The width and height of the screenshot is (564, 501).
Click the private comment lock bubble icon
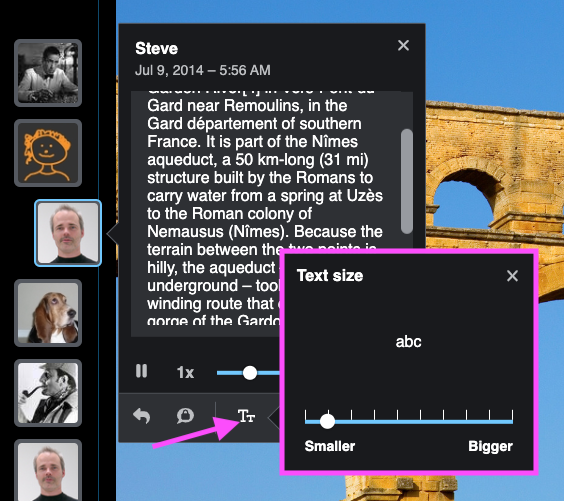pos(185,416)
